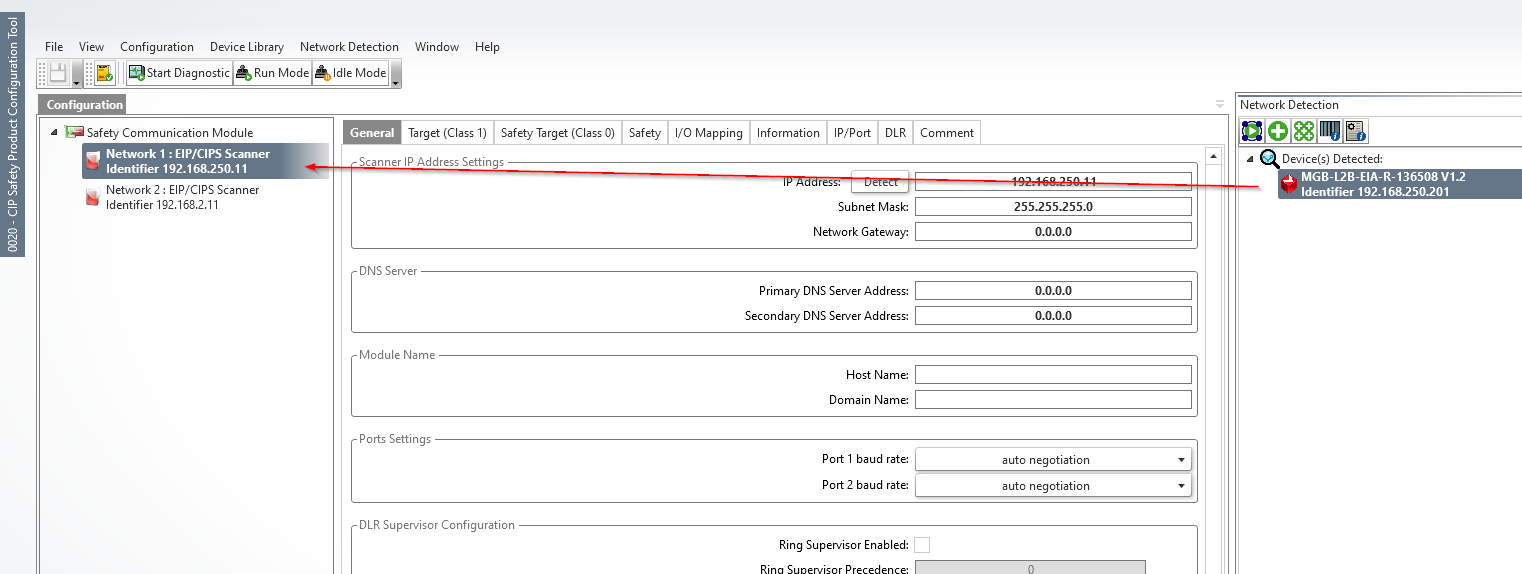The width and height of the screenshot is (1522, 574).
Task: Click the rack module info icon
Action: pos(1329,131)
